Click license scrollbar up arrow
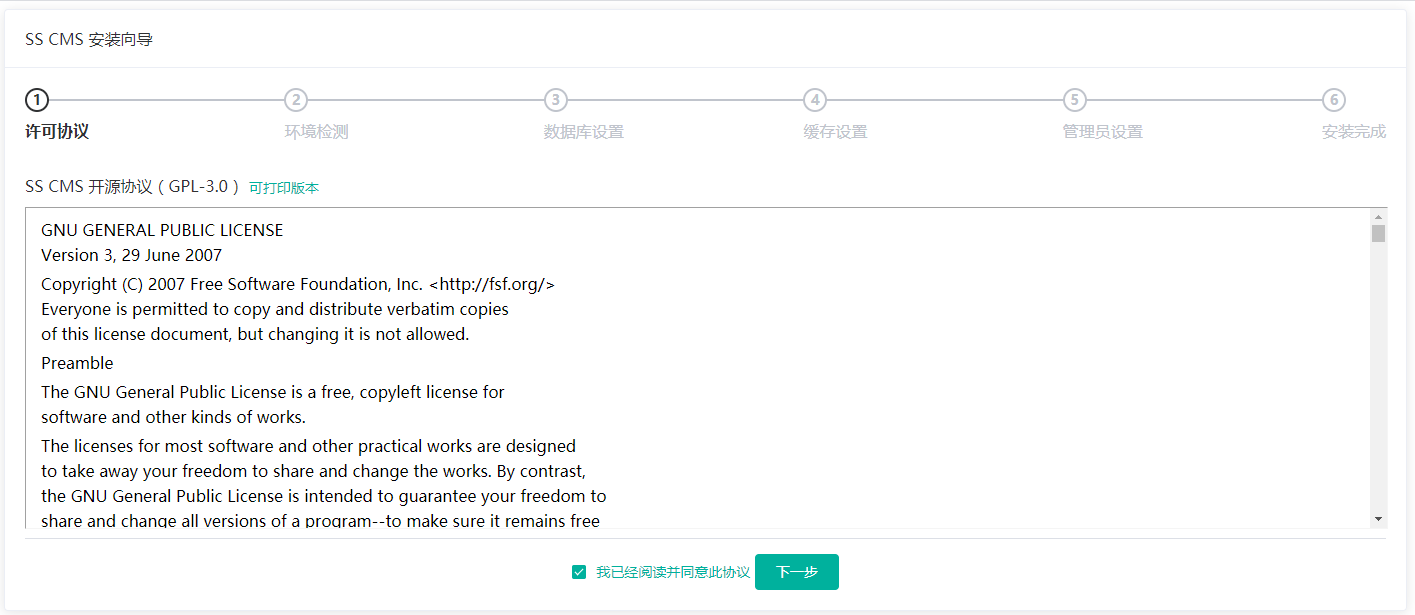Viewport: 1415px width, 615px height. (1379, 217)
